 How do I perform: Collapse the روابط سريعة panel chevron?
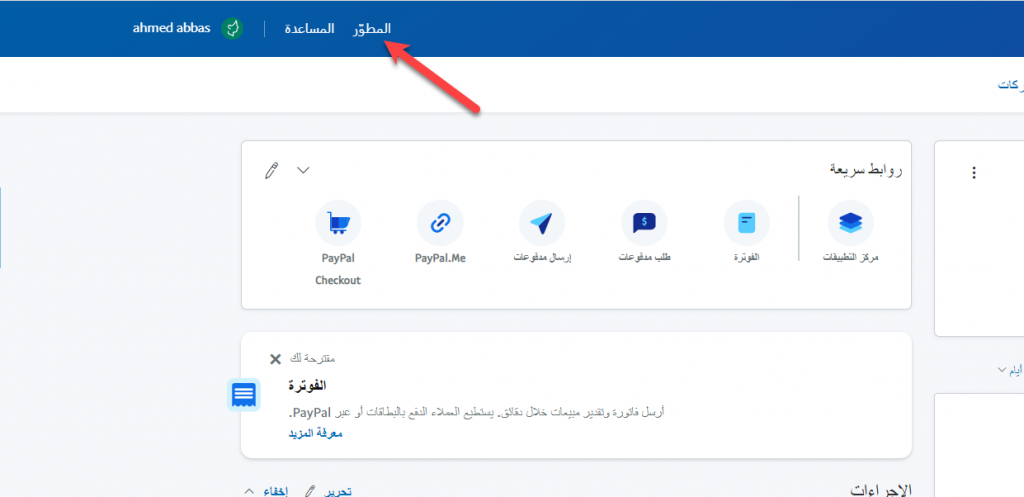(304, 171)
